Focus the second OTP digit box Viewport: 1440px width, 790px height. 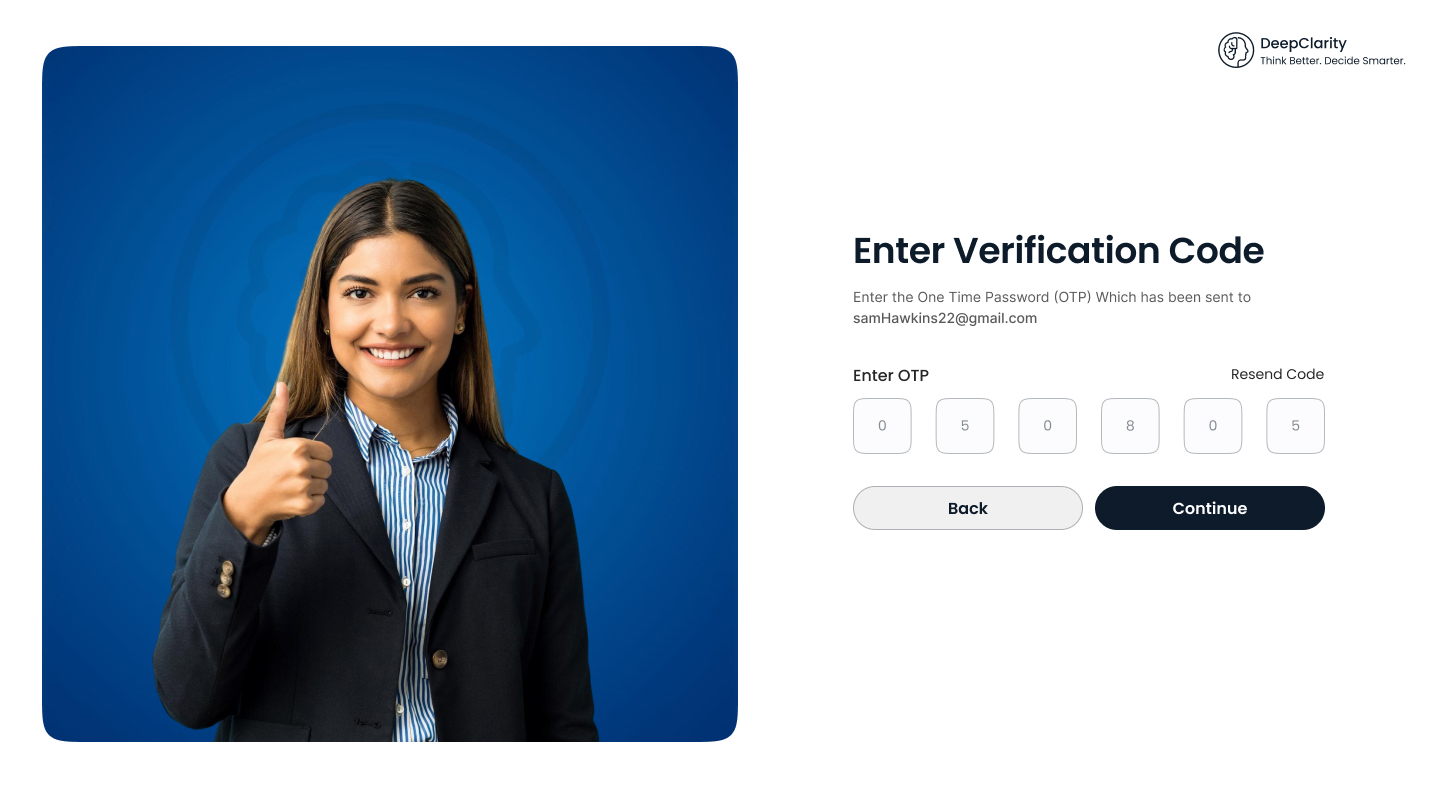(965, 426)
